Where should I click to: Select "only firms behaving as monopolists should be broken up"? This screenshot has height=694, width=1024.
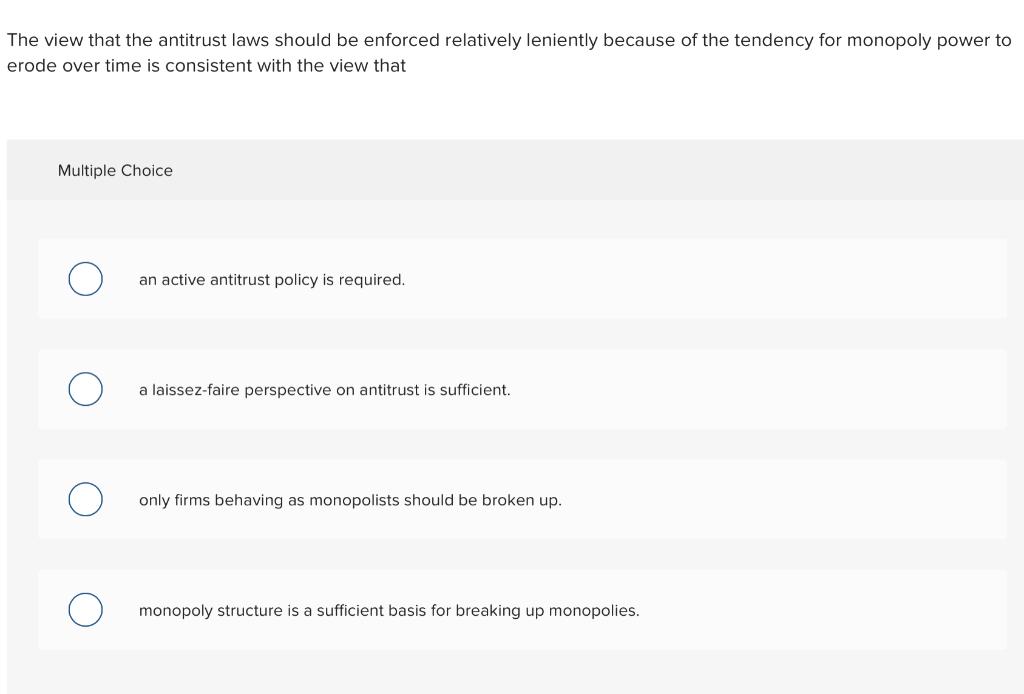(85, 499)
